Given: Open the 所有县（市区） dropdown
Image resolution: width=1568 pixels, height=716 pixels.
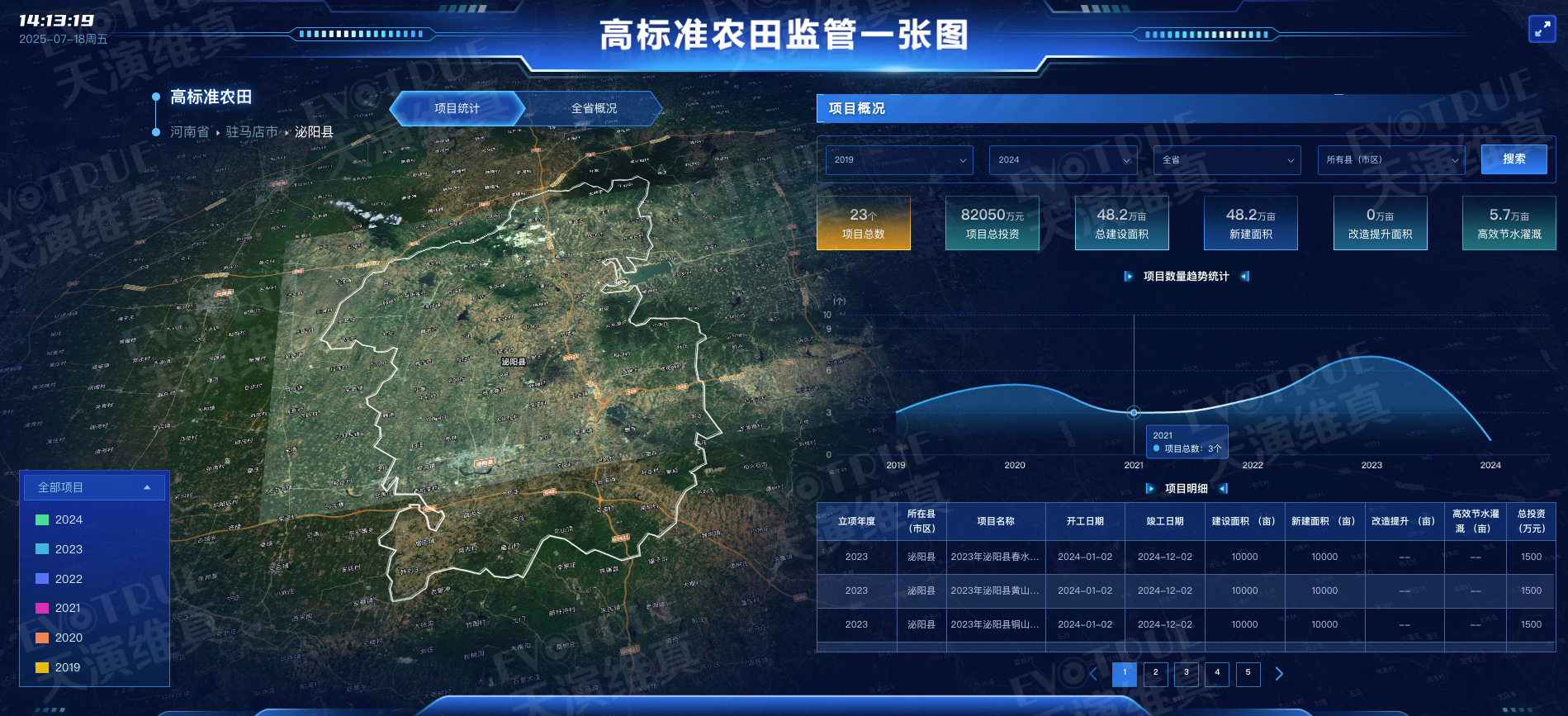Looking at the screenshot, I should pyautogui.click(x=1391, y=160).
